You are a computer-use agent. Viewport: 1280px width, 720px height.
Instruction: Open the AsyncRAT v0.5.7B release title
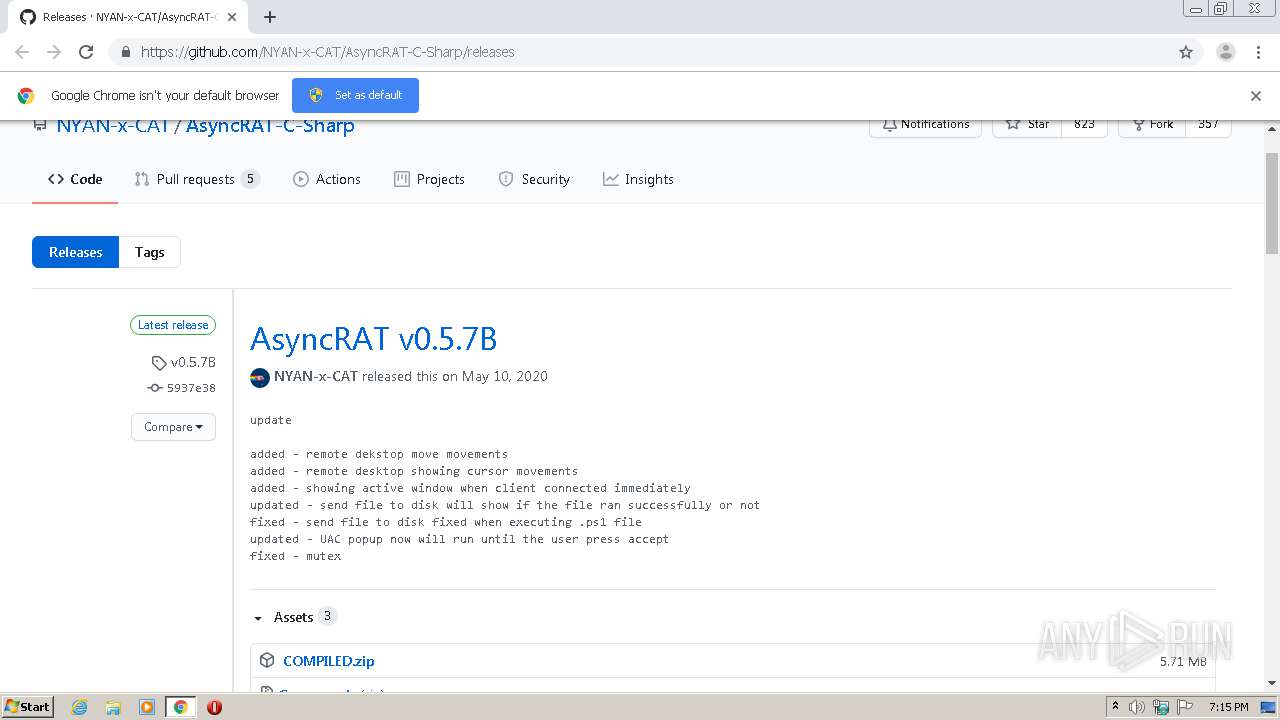pos(373,339)
